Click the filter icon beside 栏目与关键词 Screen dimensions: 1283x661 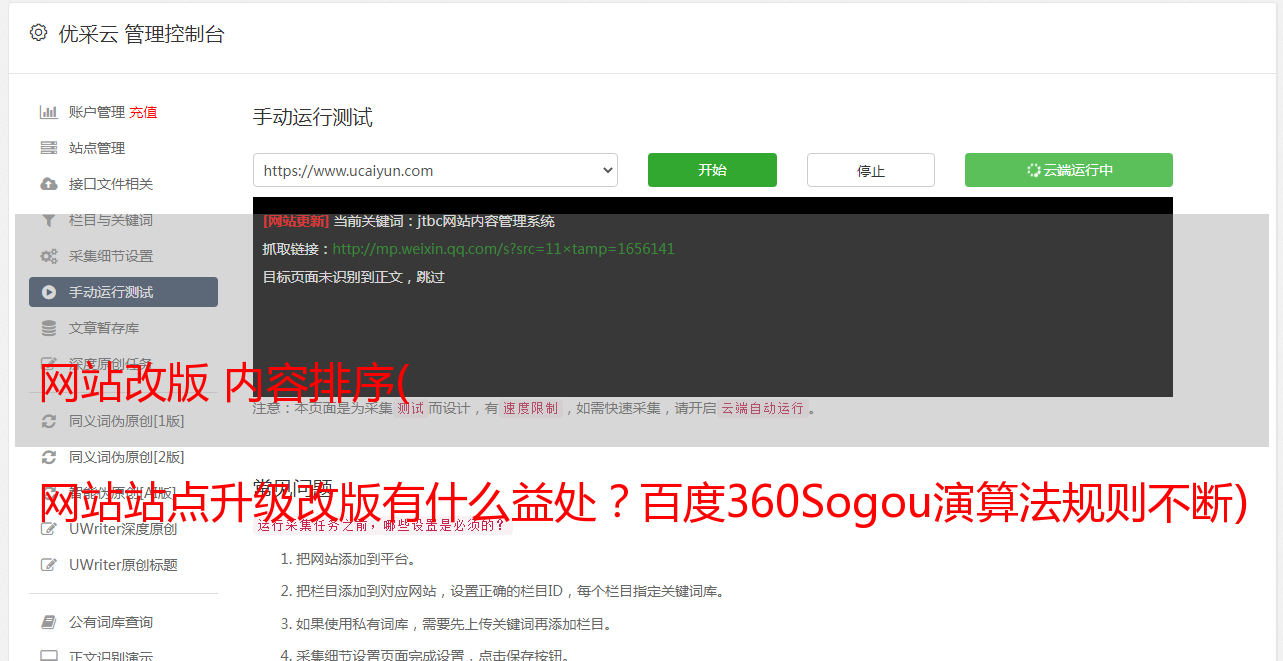tap(48, 220)
